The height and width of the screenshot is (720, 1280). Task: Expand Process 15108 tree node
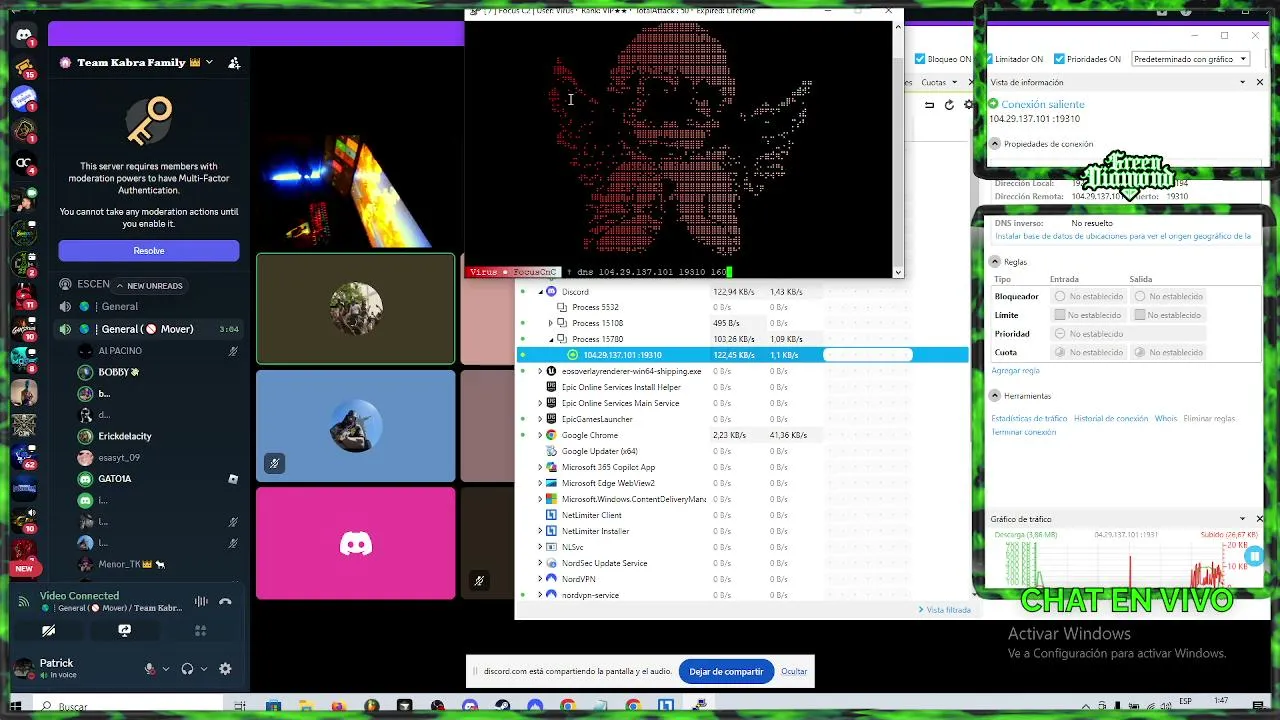tap(551, 324)
